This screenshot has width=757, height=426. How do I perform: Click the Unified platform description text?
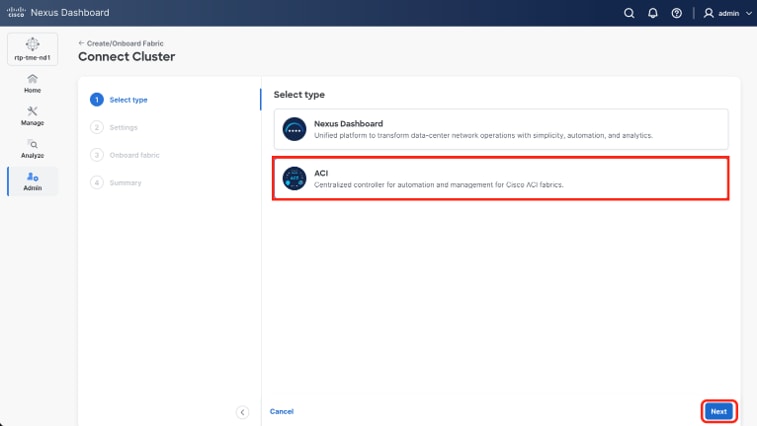tap(483, 135)
